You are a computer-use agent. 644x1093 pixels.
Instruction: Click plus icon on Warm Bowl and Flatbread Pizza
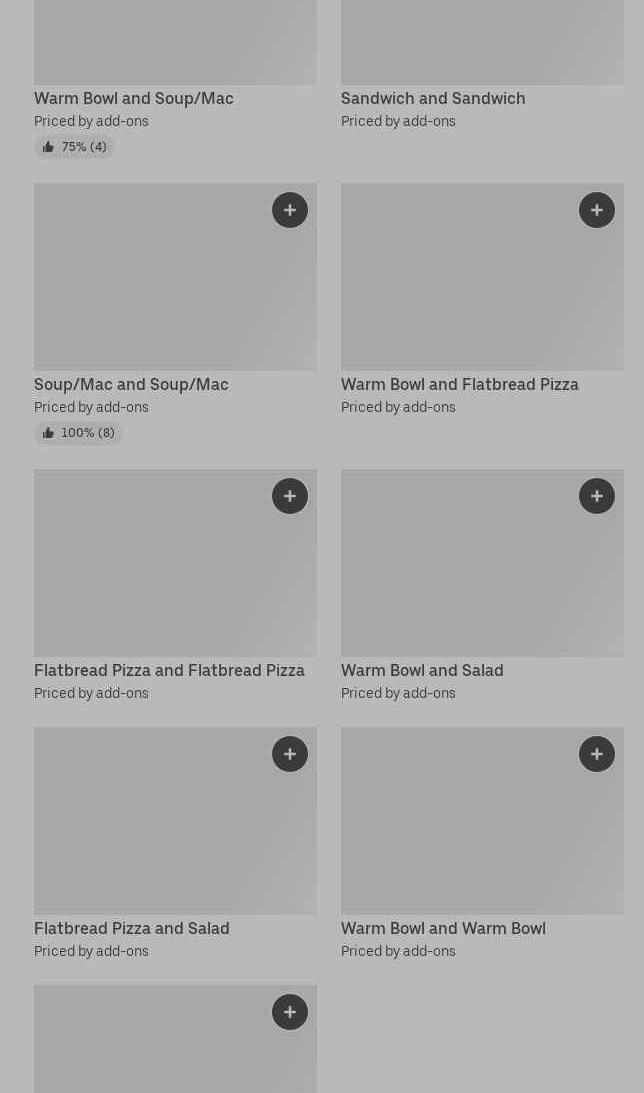[x=597, y=210]
